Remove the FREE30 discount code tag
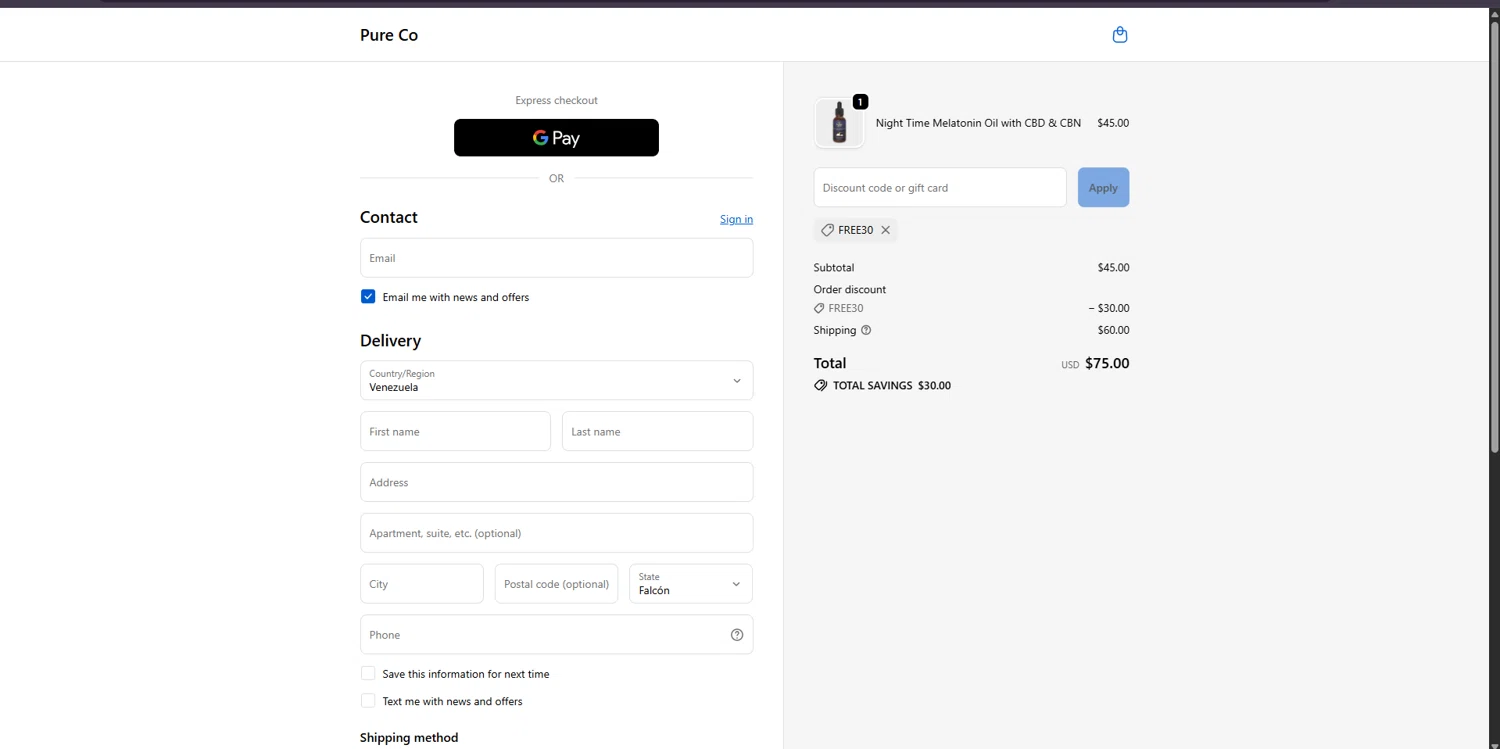 (x=885, y=230)
